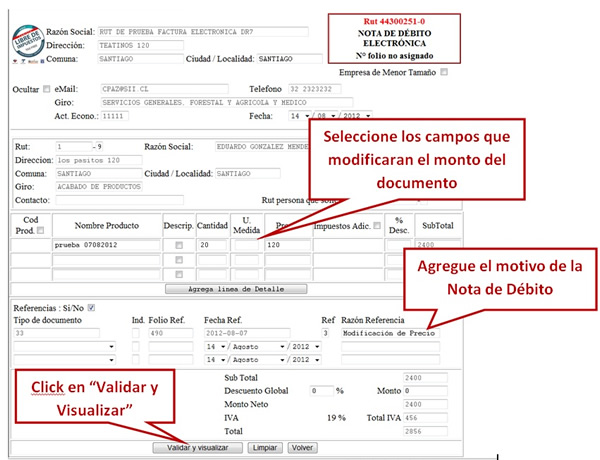Click the Cantidad field showing 20
Screen dimensions: 600x460
[212, 245]
